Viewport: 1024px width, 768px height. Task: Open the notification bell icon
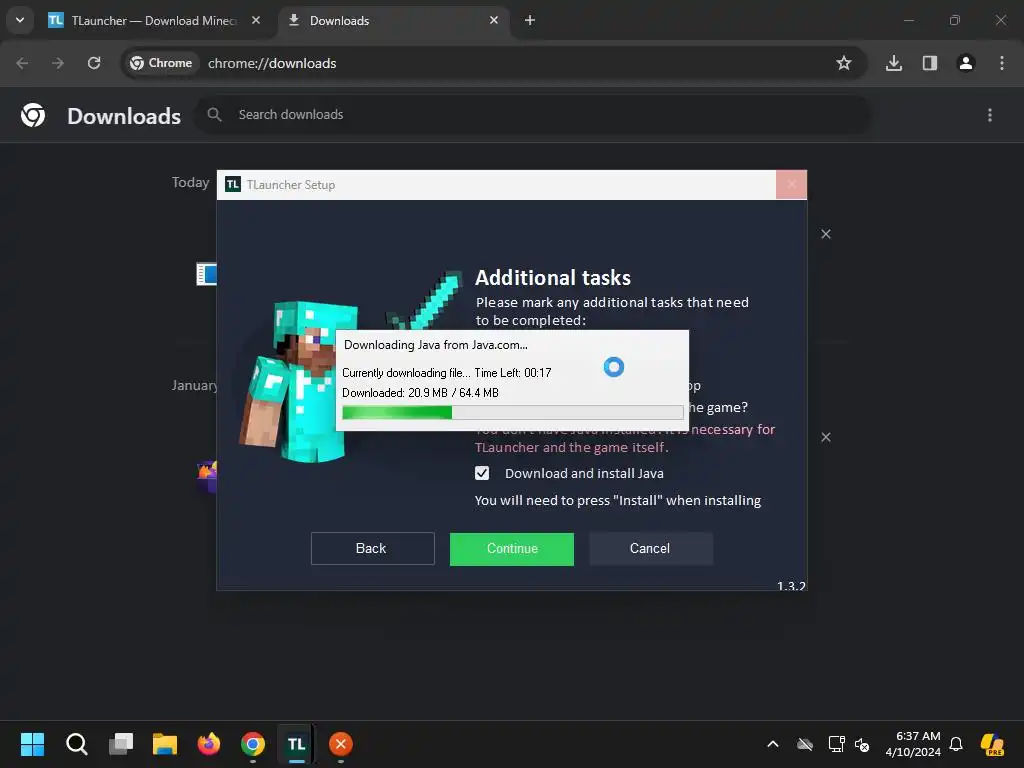tap(956, 744)
